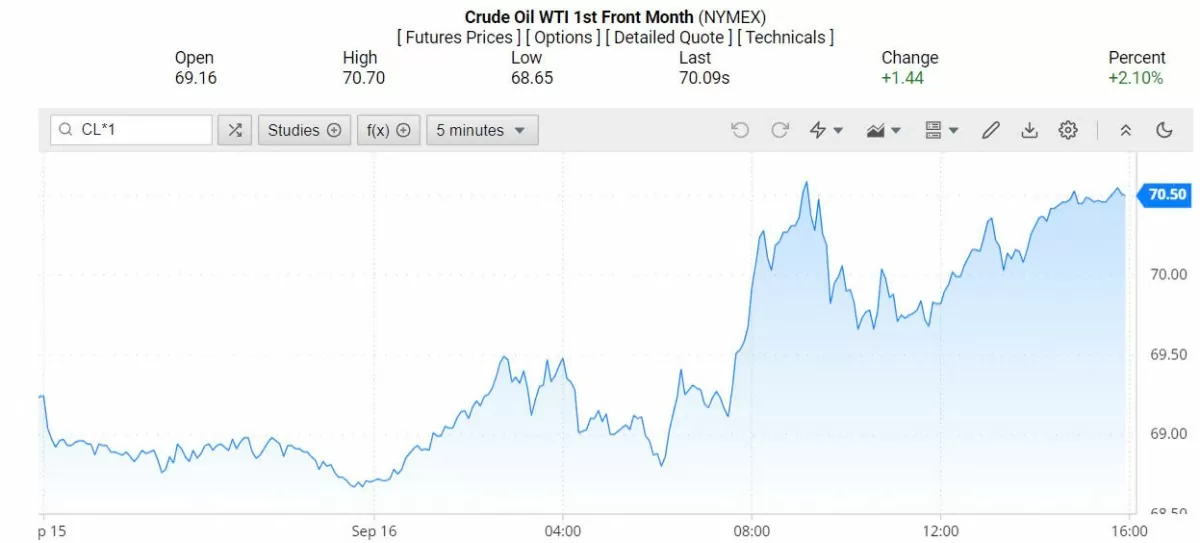The image size is (1200, 543).
Task: Open the chart type area icon
Action: click(884, 130)
